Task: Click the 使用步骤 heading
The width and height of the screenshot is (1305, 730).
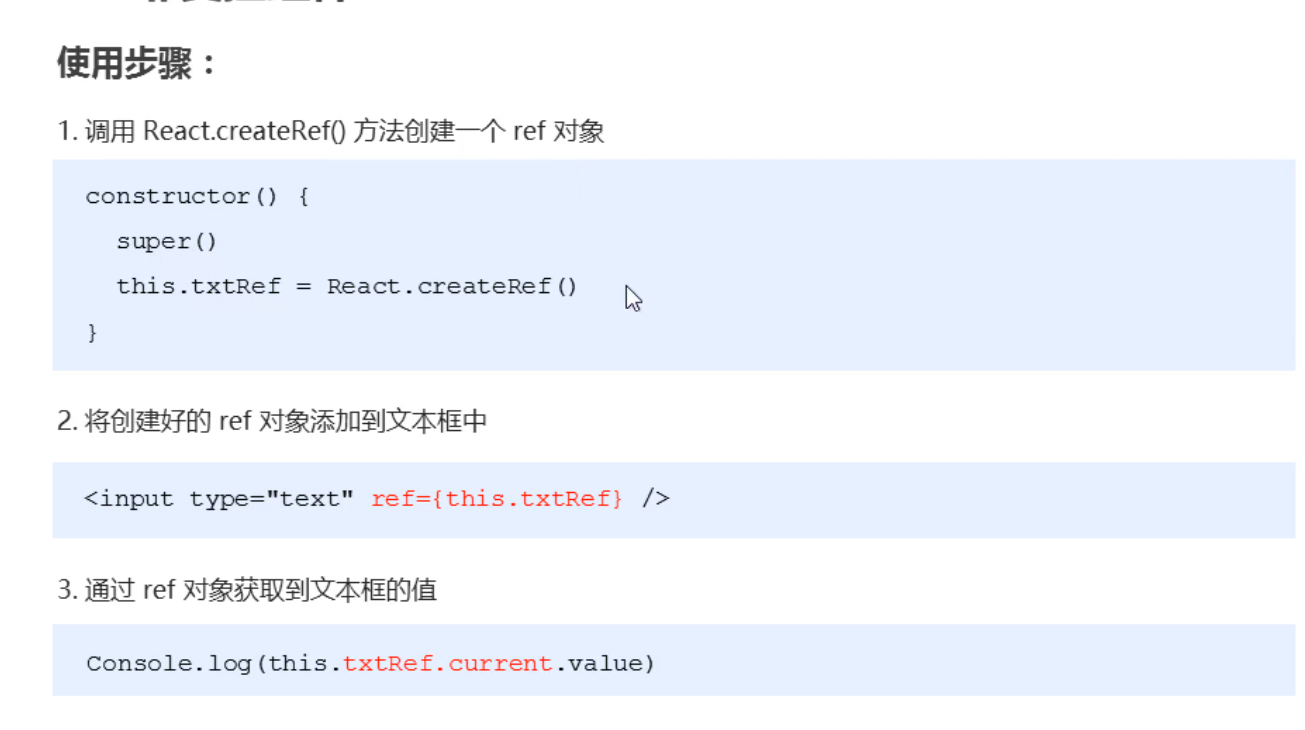Action: 137,65
